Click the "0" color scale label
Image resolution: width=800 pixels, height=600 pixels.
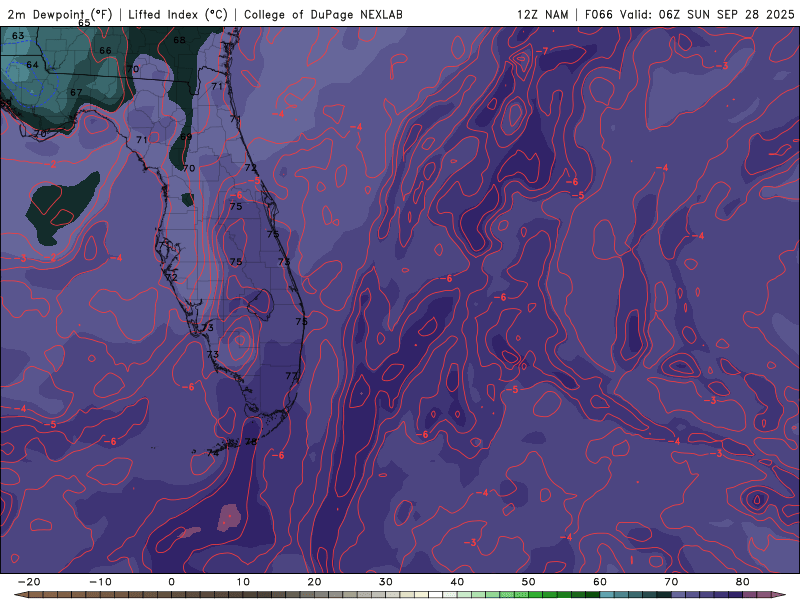171,582
